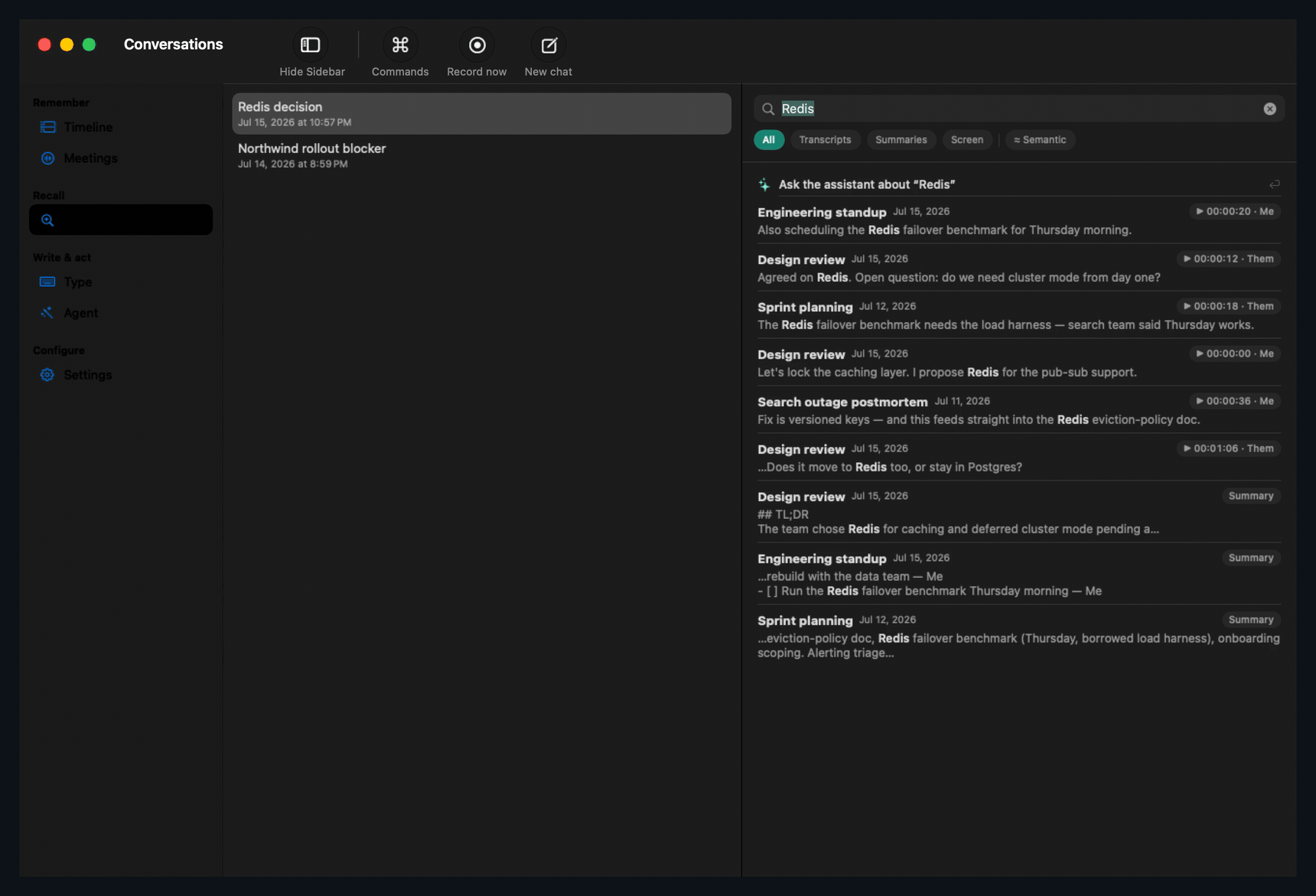1316x896 pixels.
Task: Play Sprint planning clip at 00:00:18
Action: [x=1228, y=307]
